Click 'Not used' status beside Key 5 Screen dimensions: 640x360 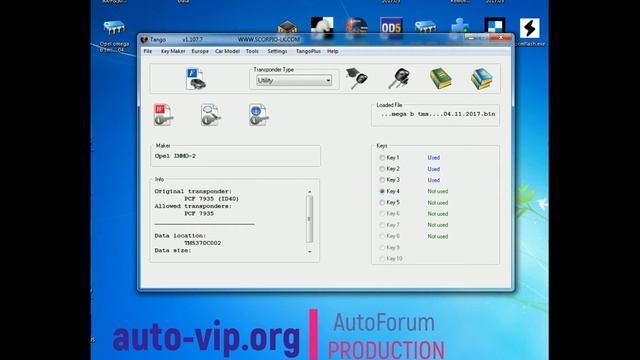pos(438,202)
